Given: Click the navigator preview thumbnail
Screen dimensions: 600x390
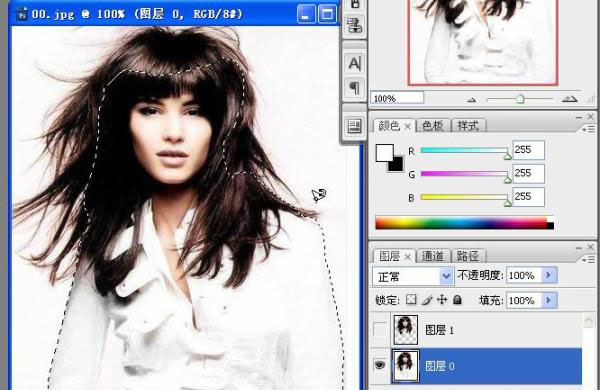Looking at the screenshot, I should (483, 42).
